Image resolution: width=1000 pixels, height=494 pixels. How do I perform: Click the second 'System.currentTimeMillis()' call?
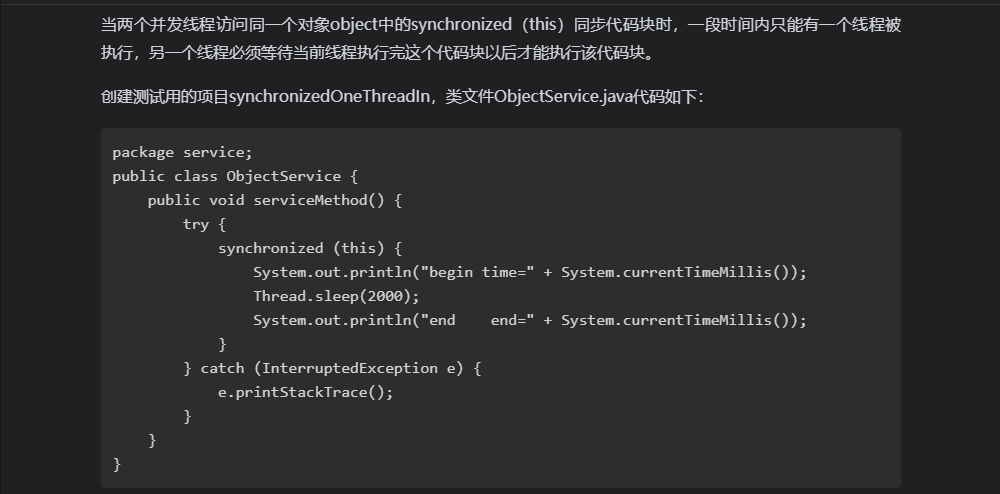[x=678, y=321]
